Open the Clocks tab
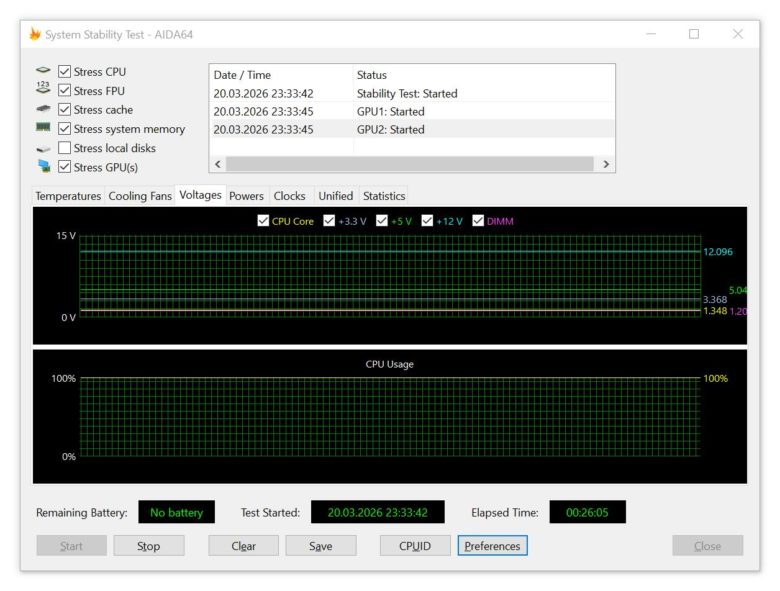 pos(290,196)
